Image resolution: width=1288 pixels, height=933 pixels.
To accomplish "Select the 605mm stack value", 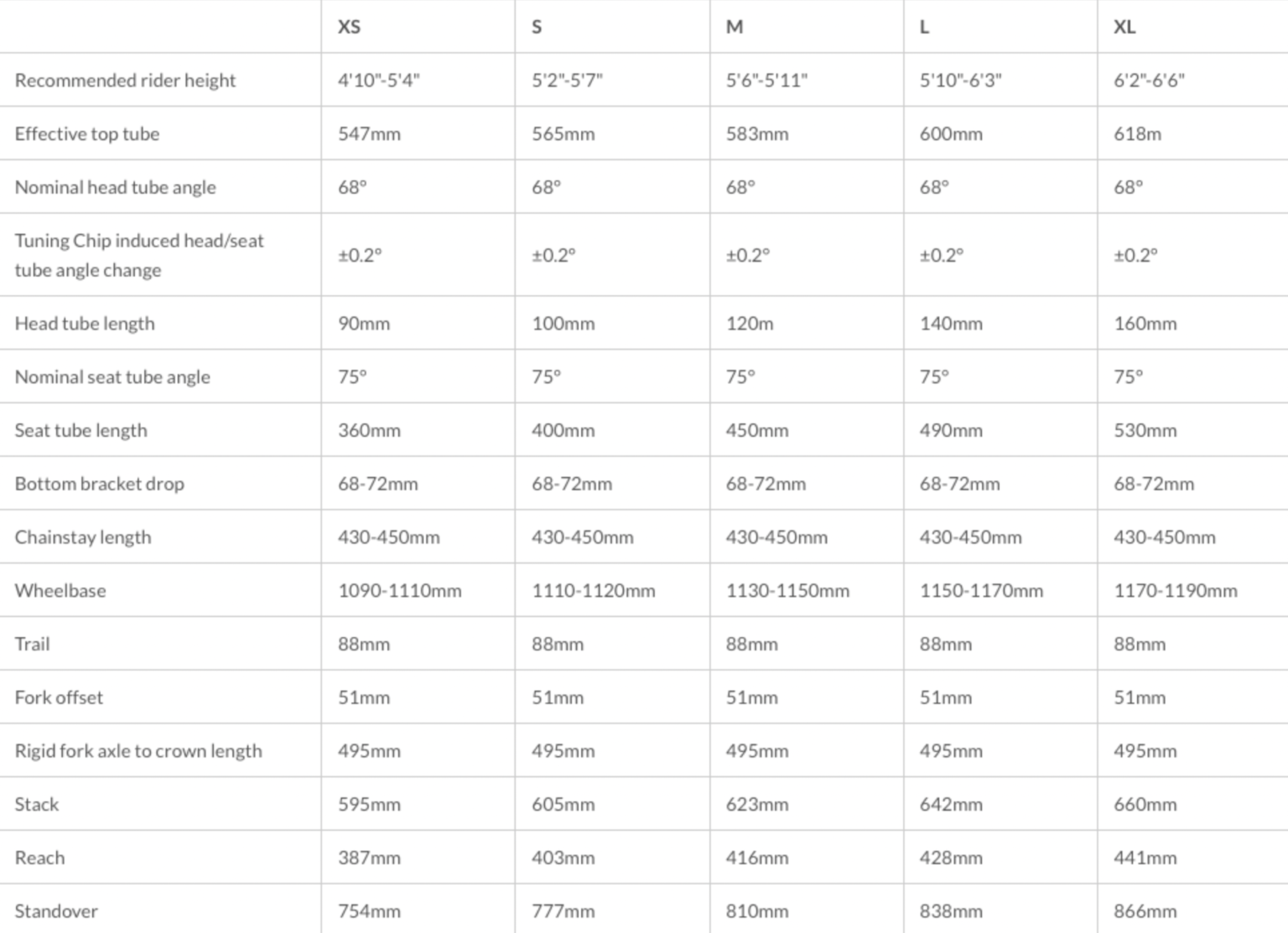I will [563, 805].
